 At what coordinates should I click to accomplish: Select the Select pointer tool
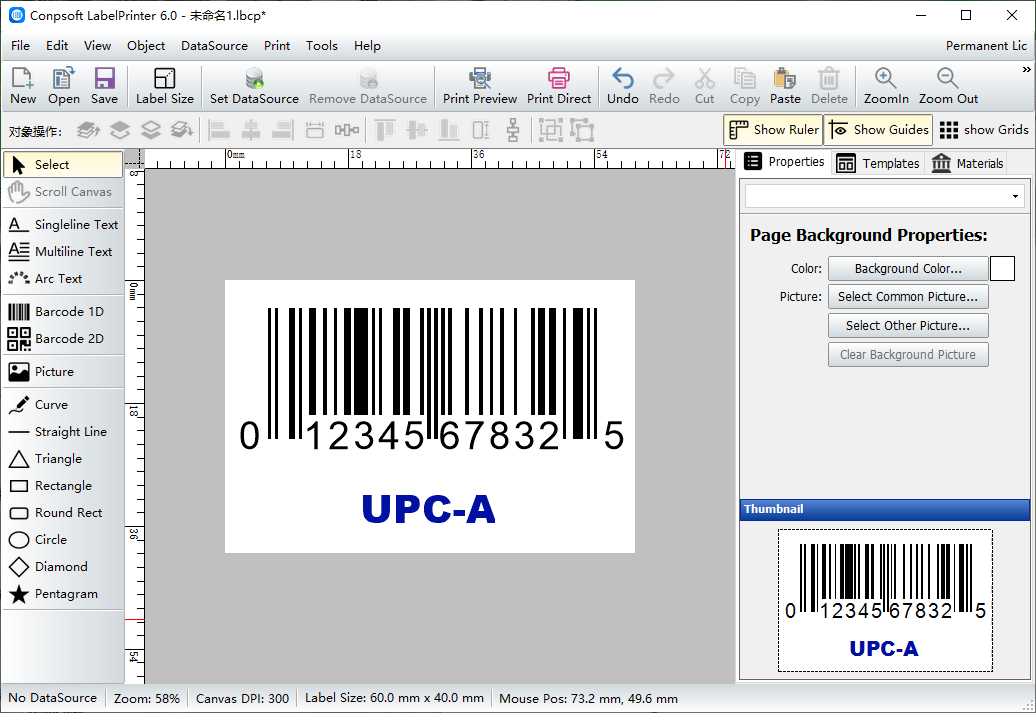(63, 165)
